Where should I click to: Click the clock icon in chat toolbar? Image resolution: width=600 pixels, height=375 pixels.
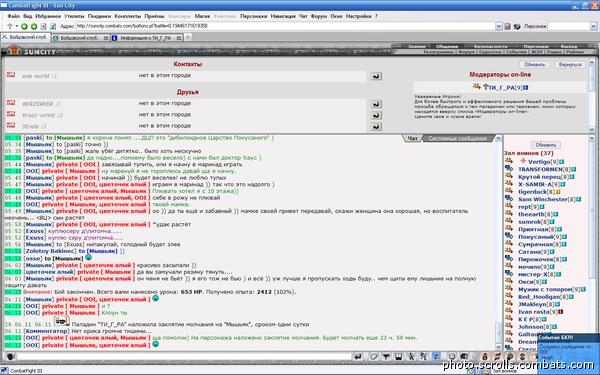(452, 357)
